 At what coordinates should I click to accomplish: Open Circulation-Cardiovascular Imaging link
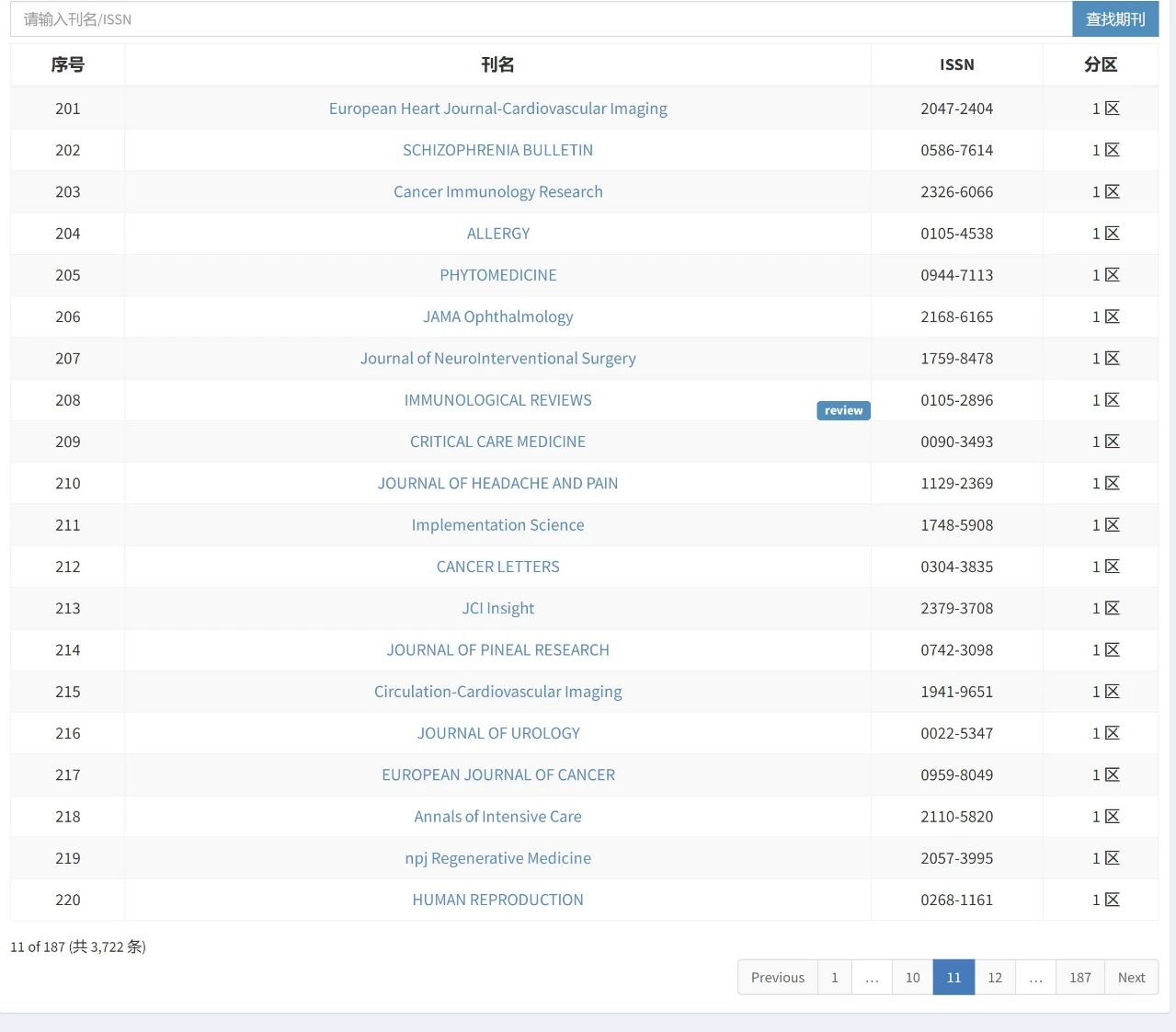point(497,692)
